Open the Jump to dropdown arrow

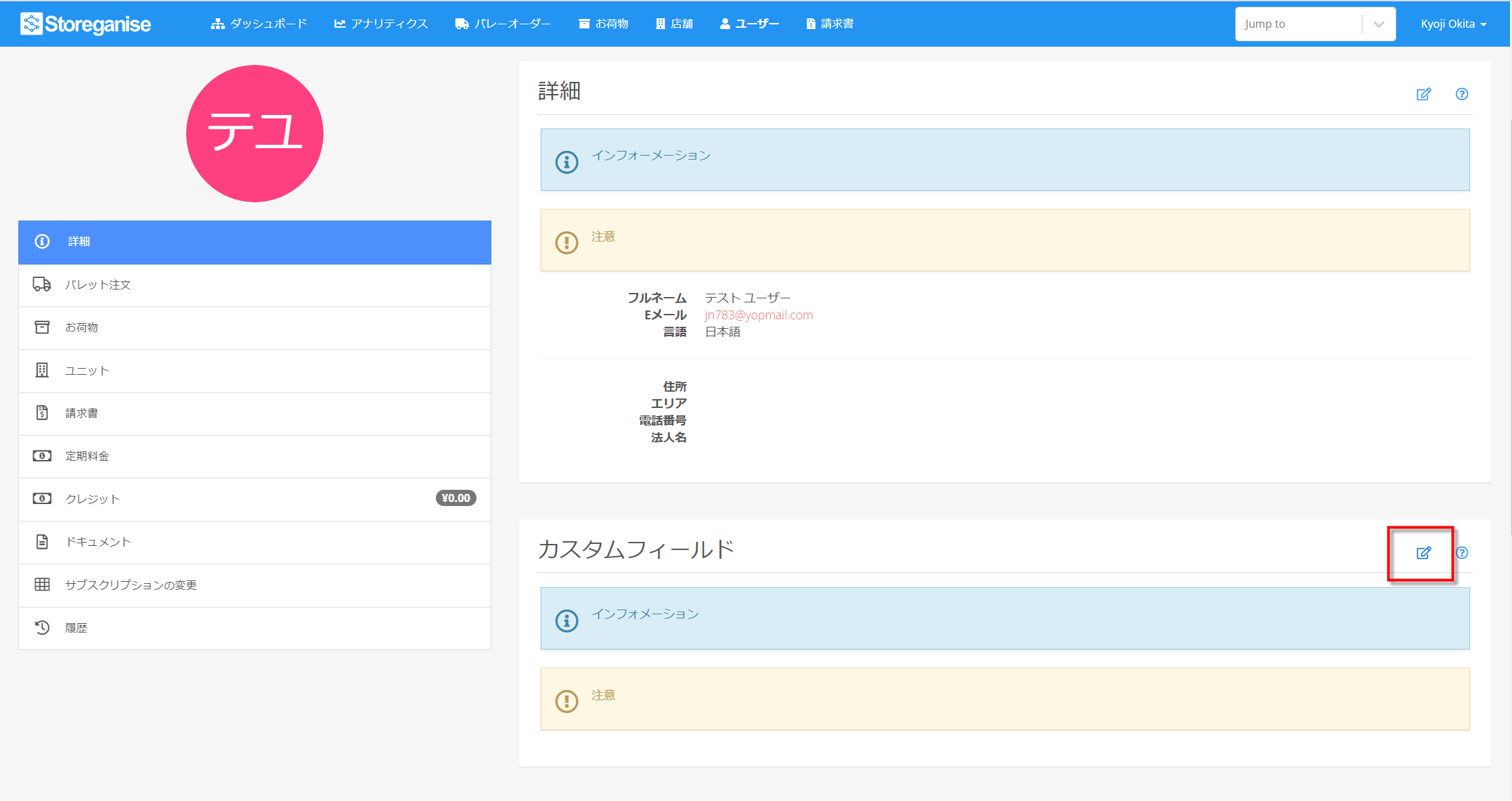click(x=1379, y=24)
